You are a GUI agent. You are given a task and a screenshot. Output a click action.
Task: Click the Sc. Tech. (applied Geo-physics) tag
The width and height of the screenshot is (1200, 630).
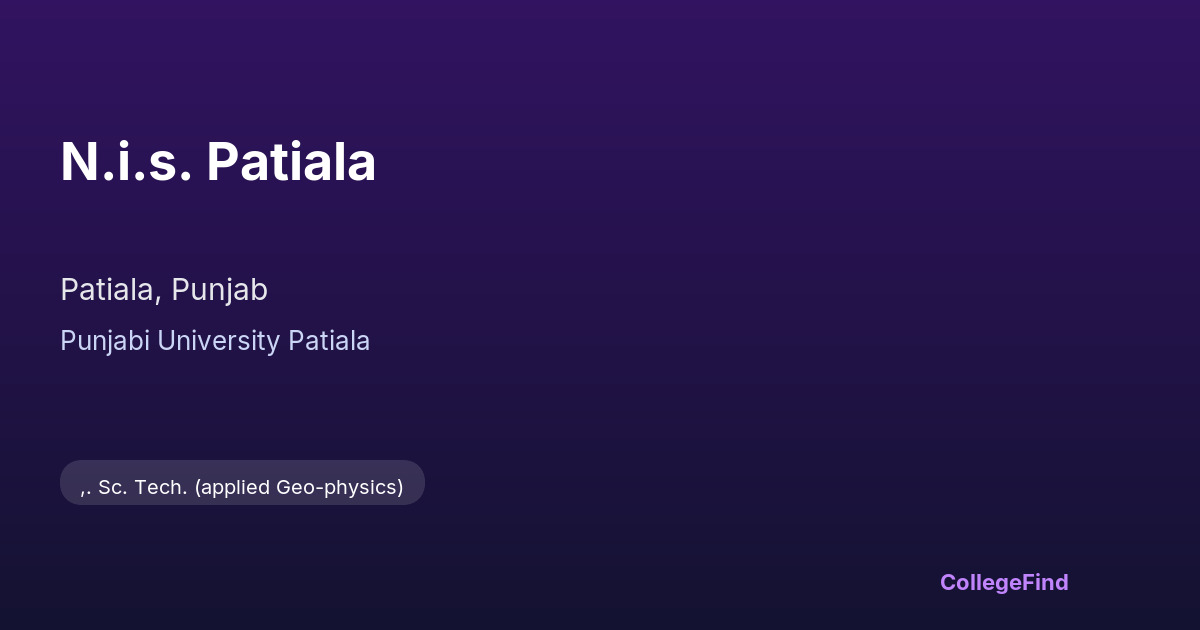point(242,487)
